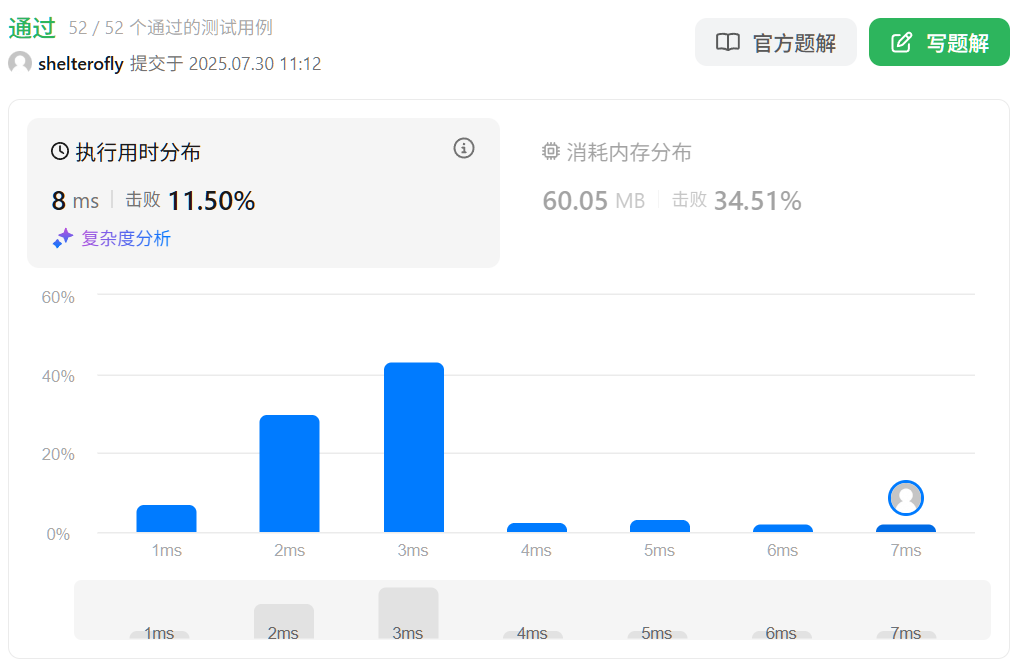Click the 写题解 green button
Viewport: 1018px width, 666px height.
click(939, 42)
